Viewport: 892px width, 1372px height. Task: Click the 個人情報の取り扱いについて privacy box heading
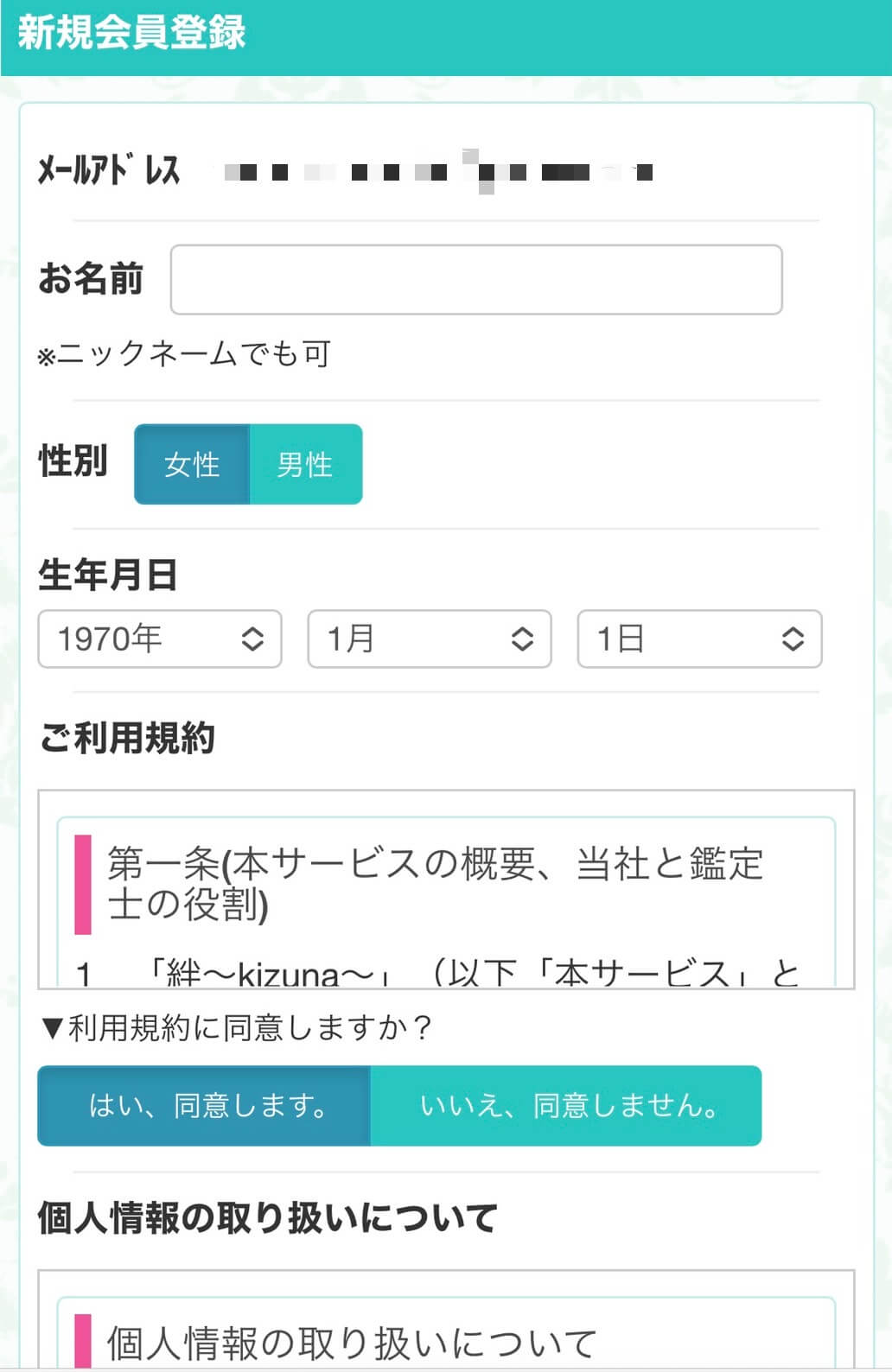pos(352,1343)
